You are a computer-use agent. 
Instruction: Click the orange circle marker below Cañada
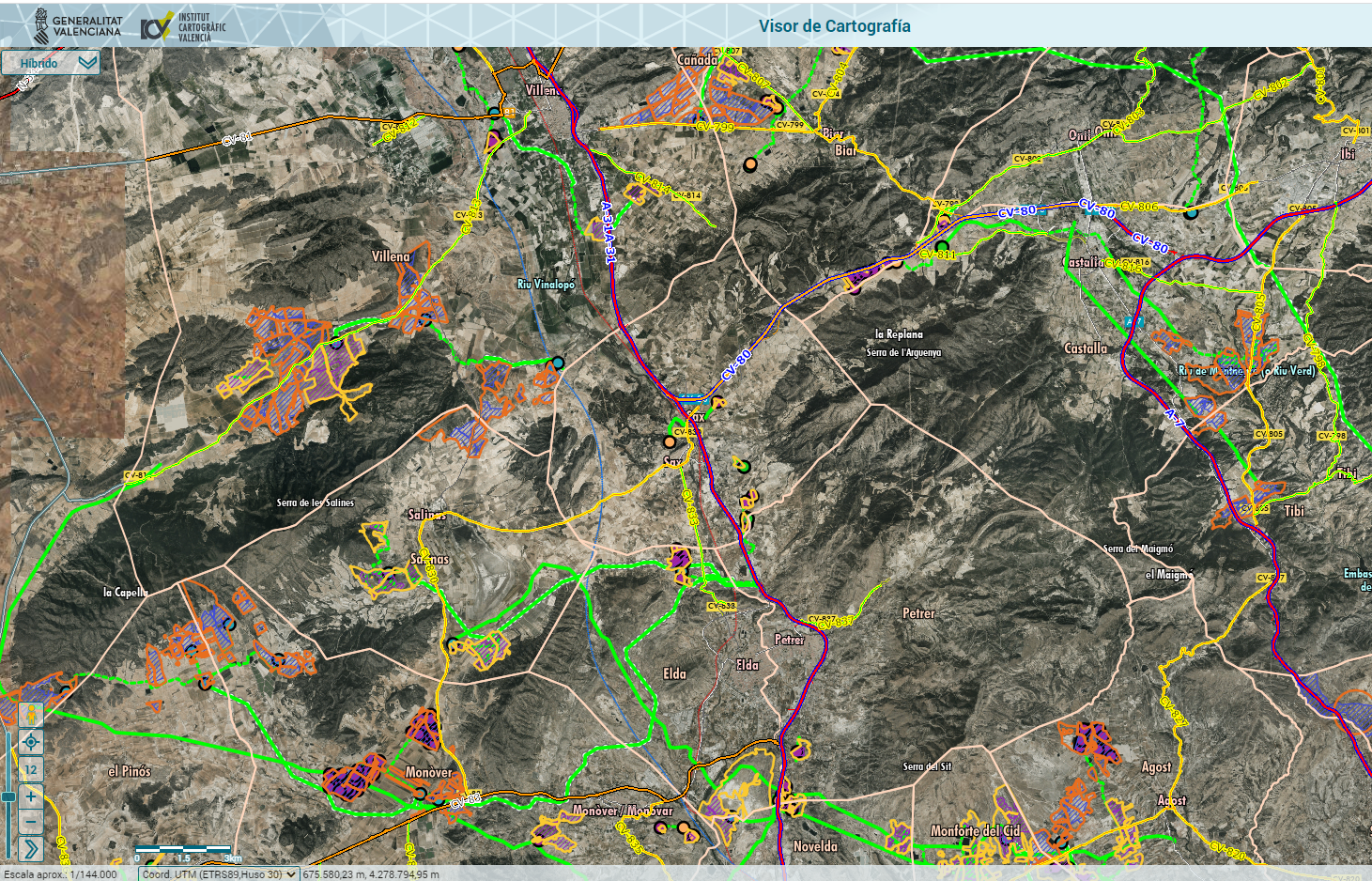[x=749, y=164]
